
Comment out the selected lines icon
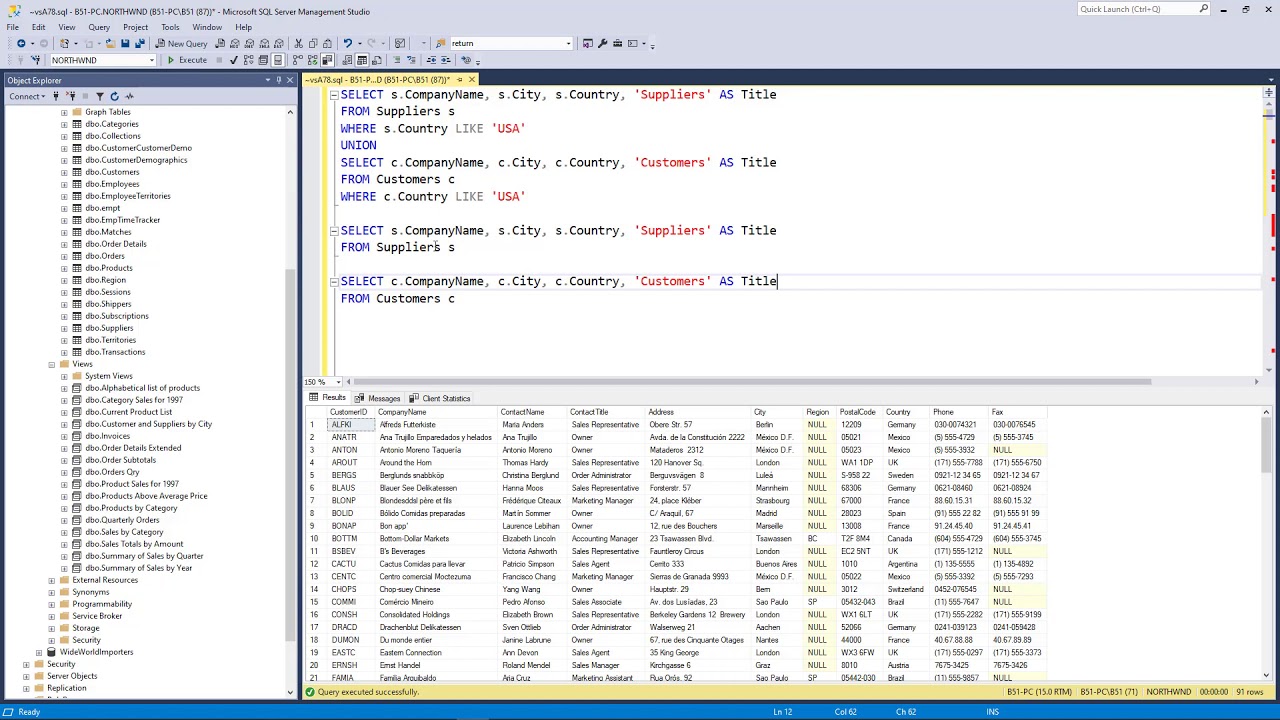click(x=396, y=60)
